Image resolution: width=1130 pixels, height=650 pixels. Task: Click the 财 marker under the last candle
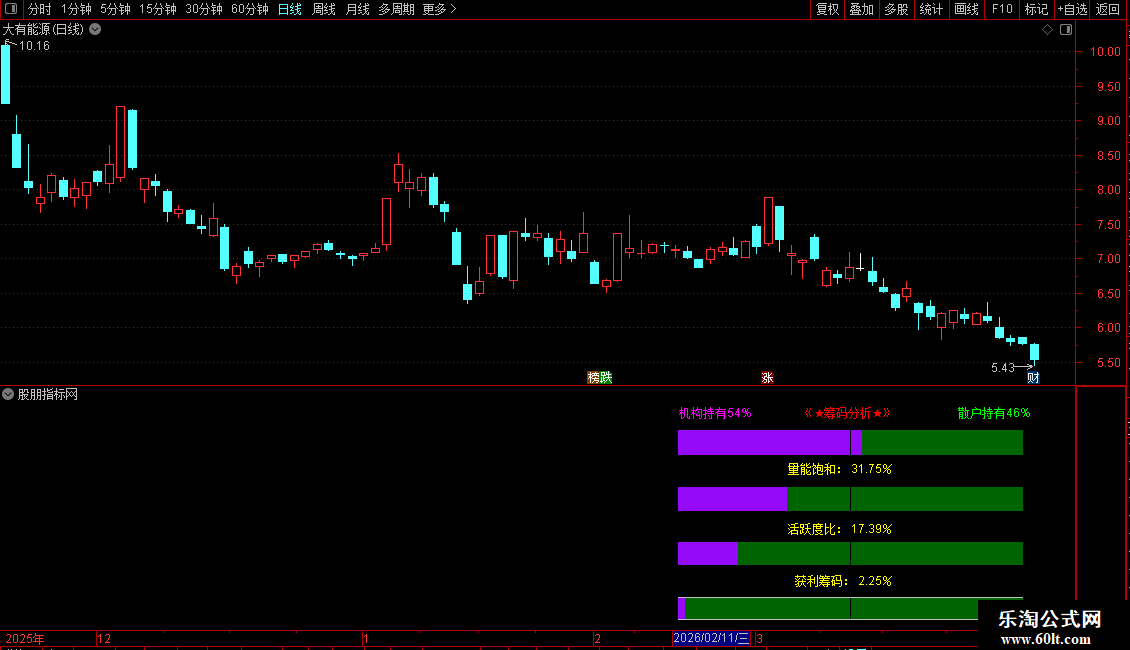click(x=1033, y=378)
